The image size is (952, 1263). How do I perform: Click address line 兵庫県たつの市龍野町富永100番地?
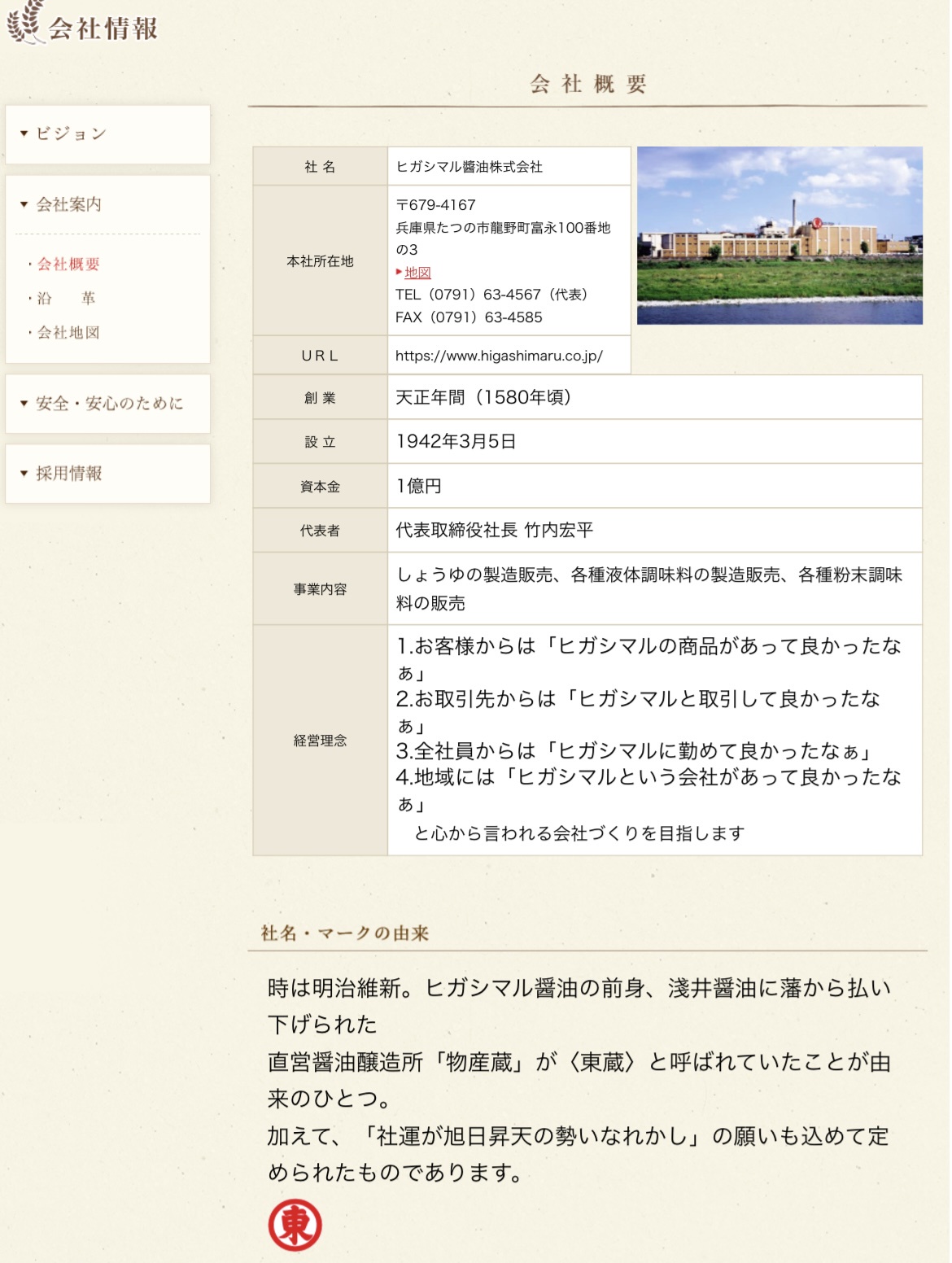click(x=503, y=238)
